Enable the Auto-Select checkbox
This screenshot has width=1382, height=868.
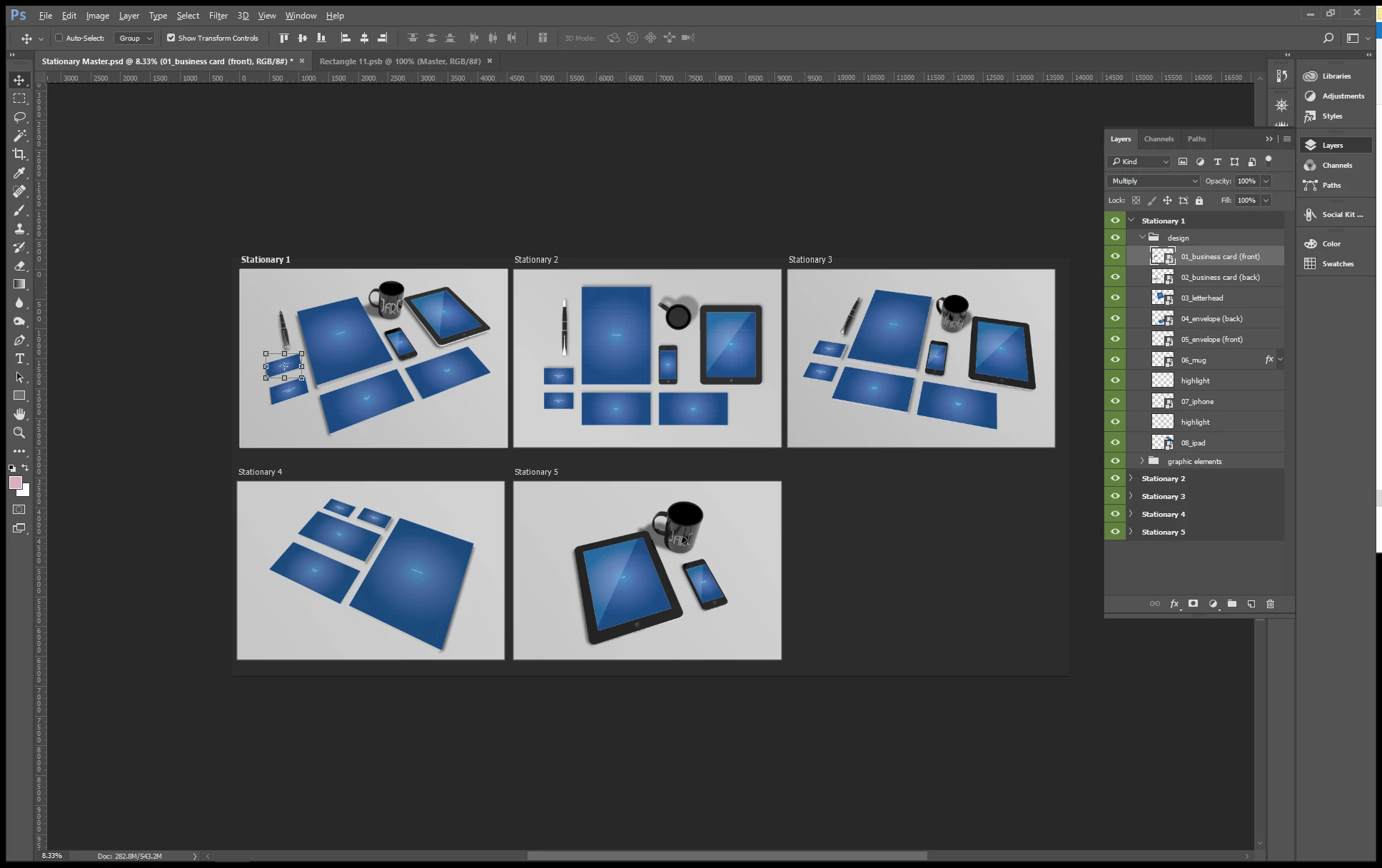(x=59, y=38)
